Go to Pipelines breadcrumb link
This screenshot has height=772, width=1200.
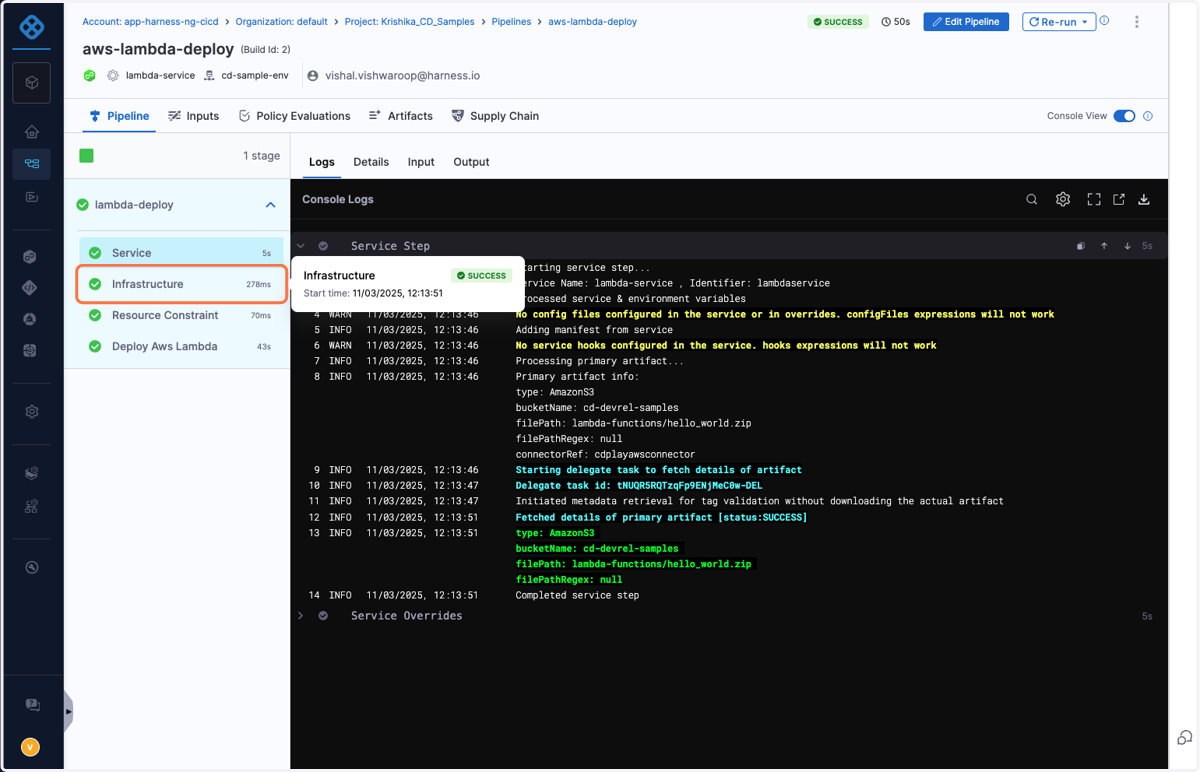pos(511,21)
